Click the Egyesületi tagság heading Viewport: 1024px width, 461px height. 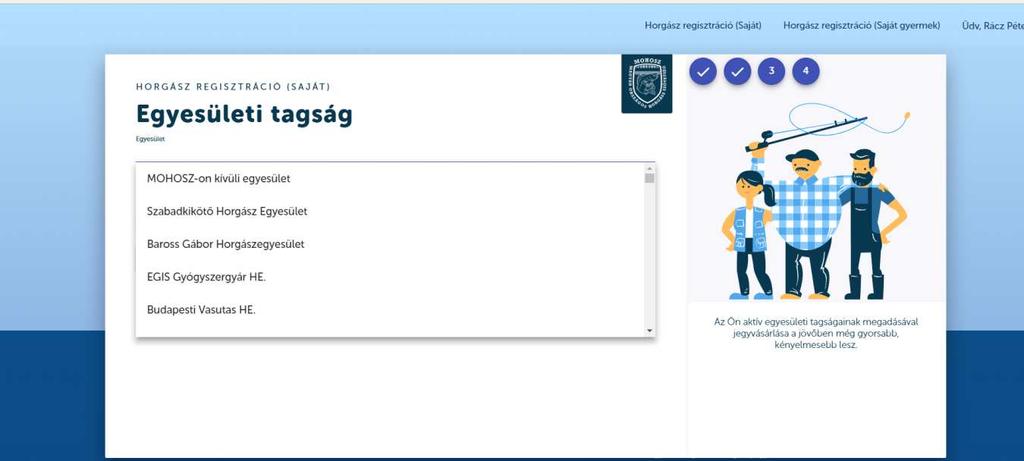click(244, 114)
